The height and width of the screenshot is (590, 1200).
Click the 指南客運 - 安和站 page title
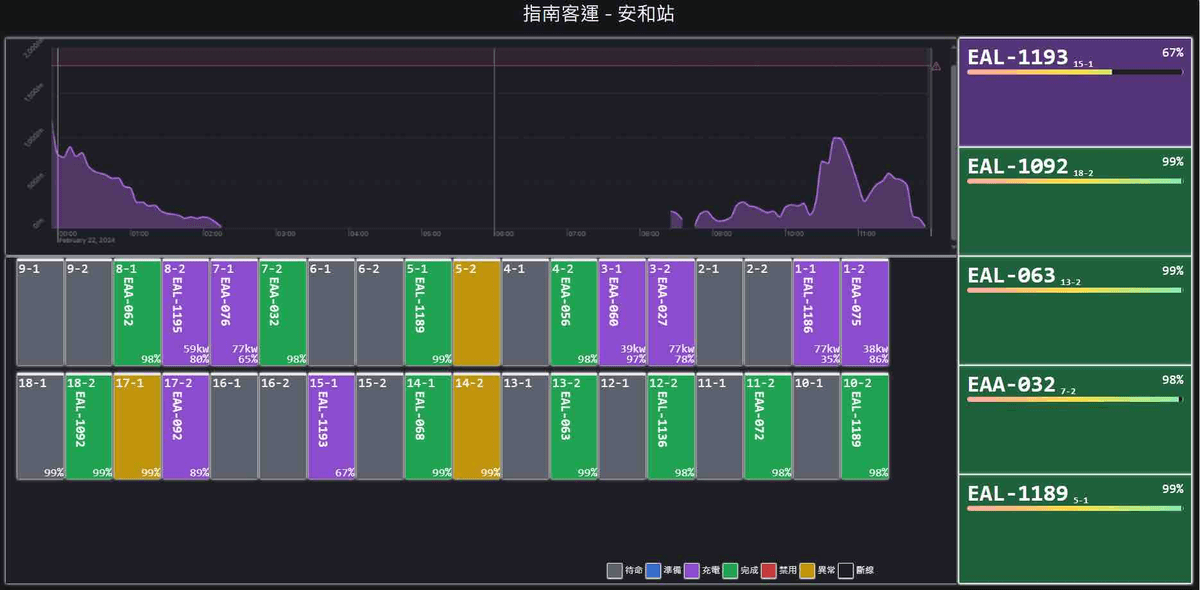(600, 14)
